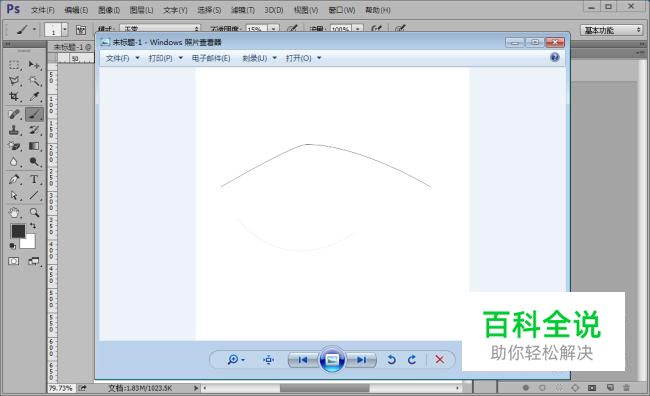
Task: Play slide show in Photo Viewer
Action: (332, 359)
